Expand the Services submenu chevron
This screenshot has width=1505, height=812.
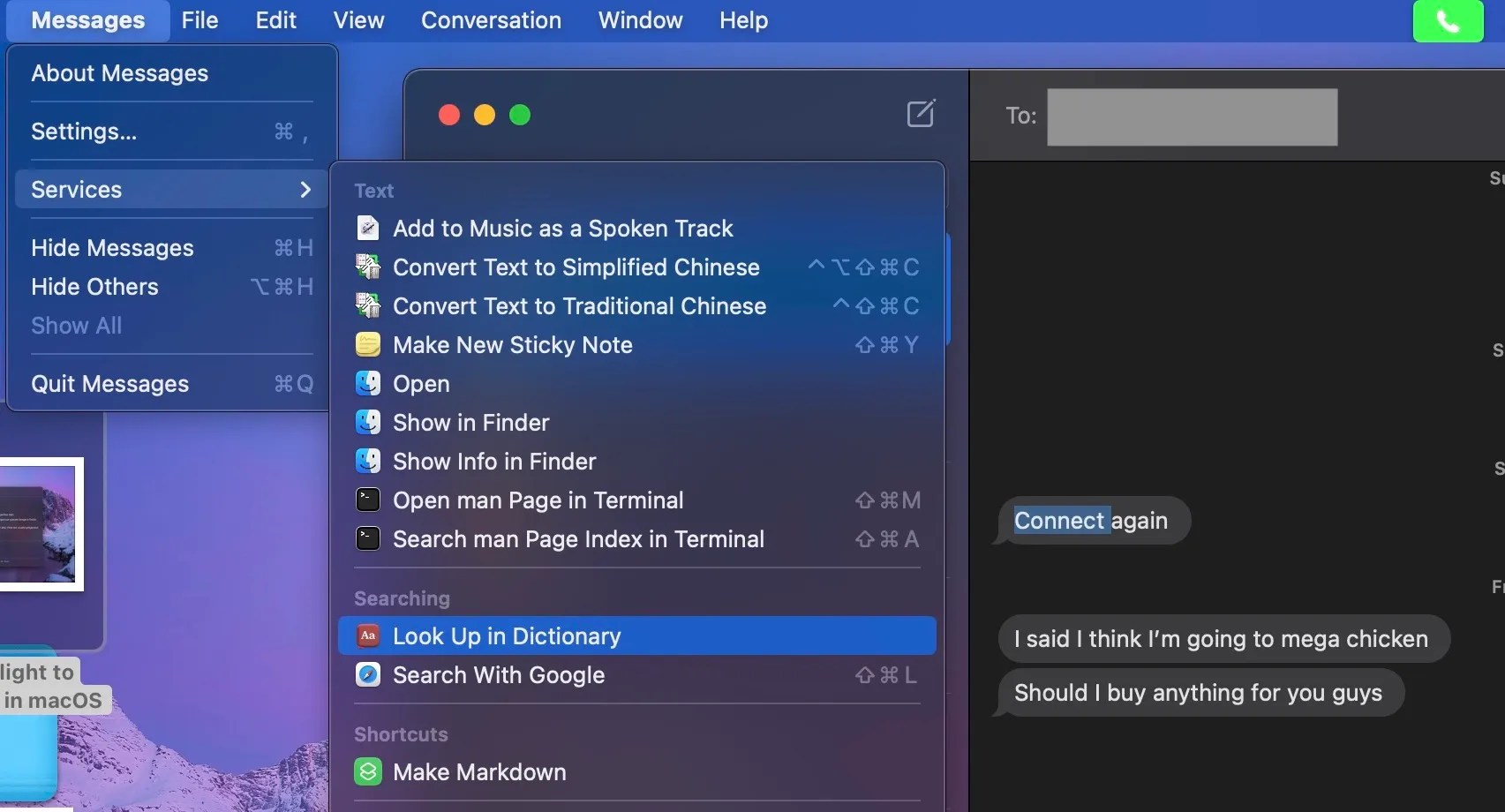coord(305,189)
